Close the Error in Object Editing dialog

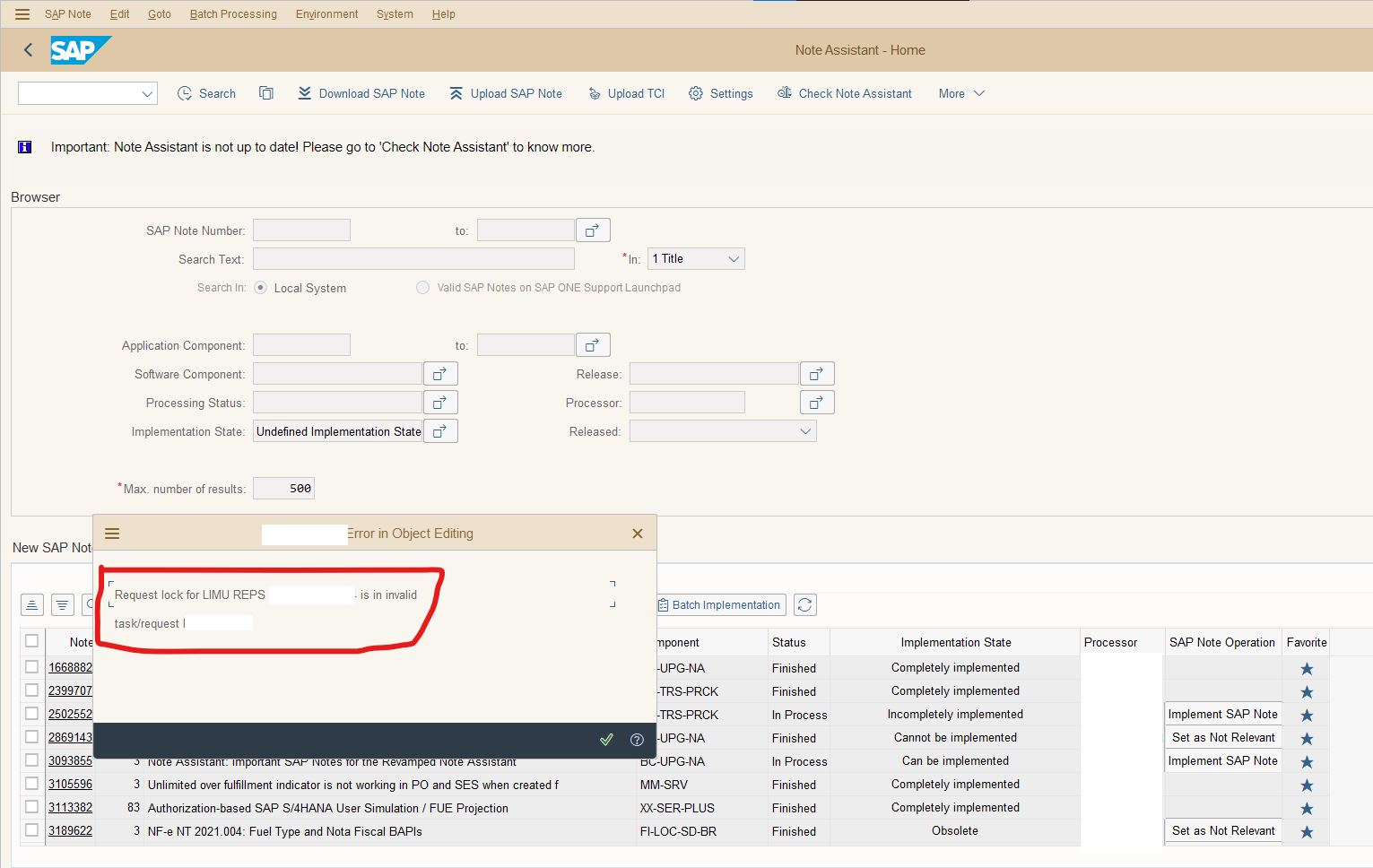click(638, 534)
